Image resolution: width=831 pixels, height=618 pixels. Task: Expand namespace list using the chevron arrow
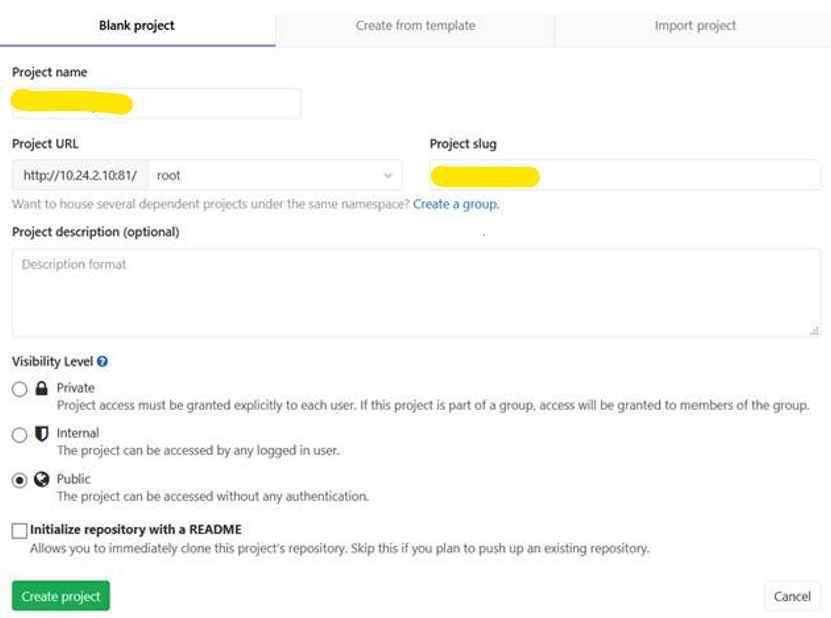(388, 176)
